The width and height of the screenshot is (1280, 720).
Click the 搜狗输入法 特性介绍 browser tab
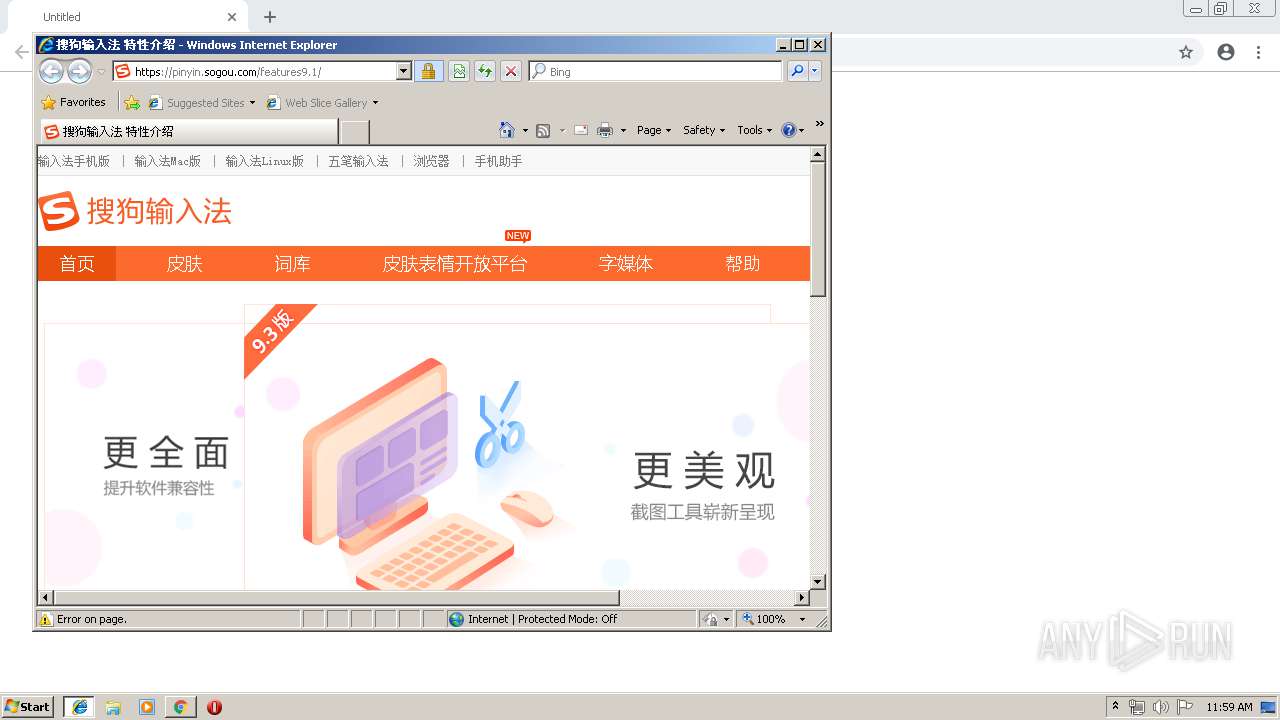point(189,131)
